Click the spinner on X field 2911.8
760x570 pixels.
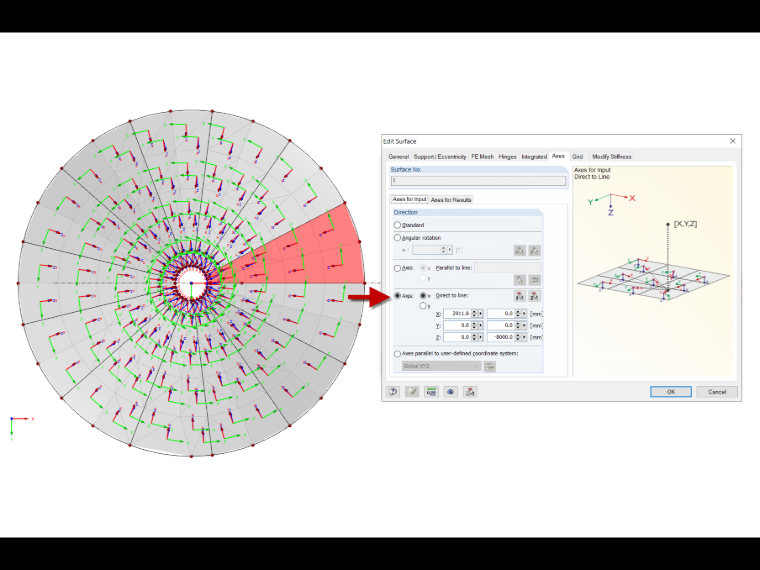(x=475, y=314)
